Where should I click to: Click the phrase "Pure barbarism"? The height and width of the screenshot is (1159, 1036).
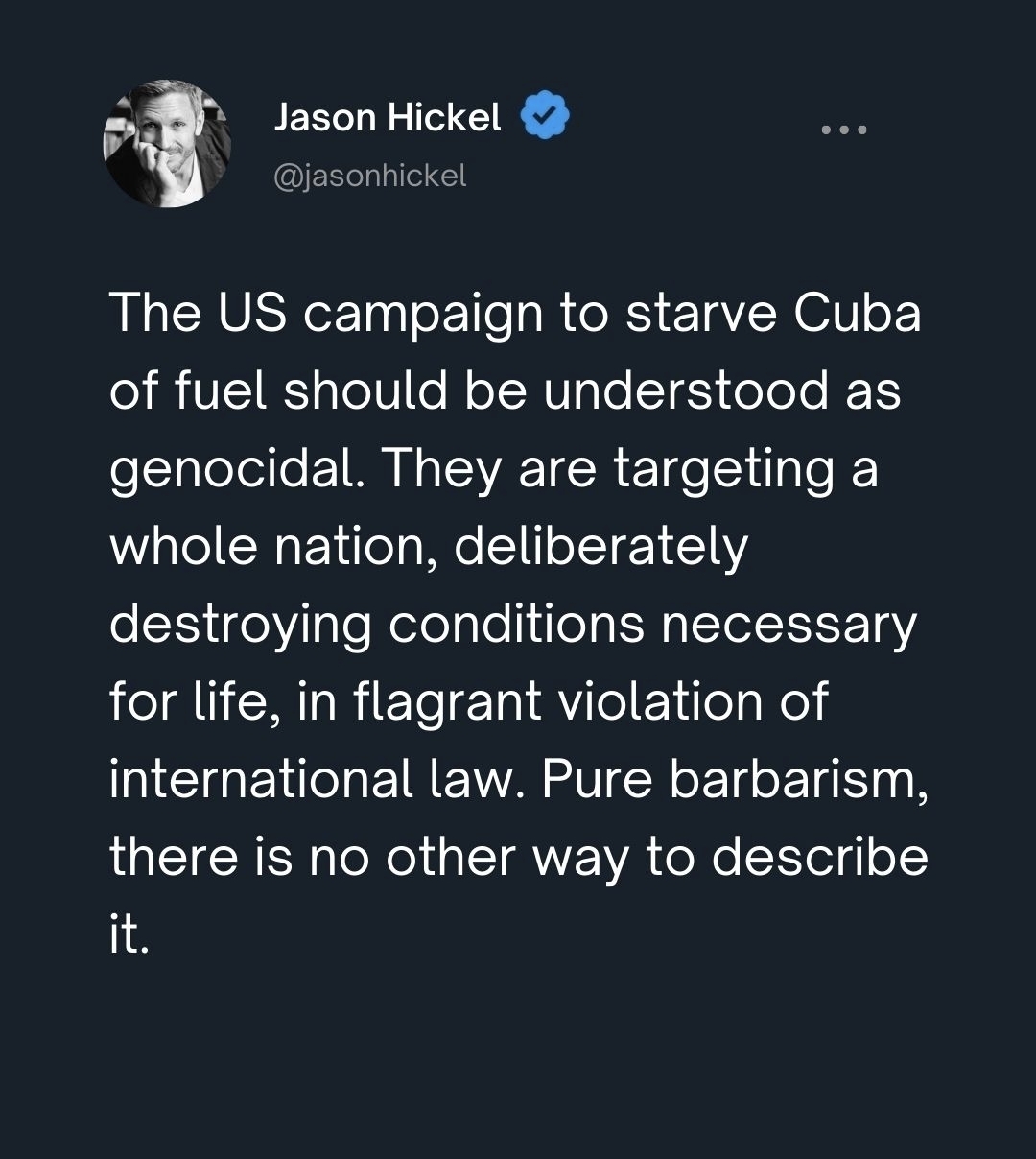tap(734, 780)
